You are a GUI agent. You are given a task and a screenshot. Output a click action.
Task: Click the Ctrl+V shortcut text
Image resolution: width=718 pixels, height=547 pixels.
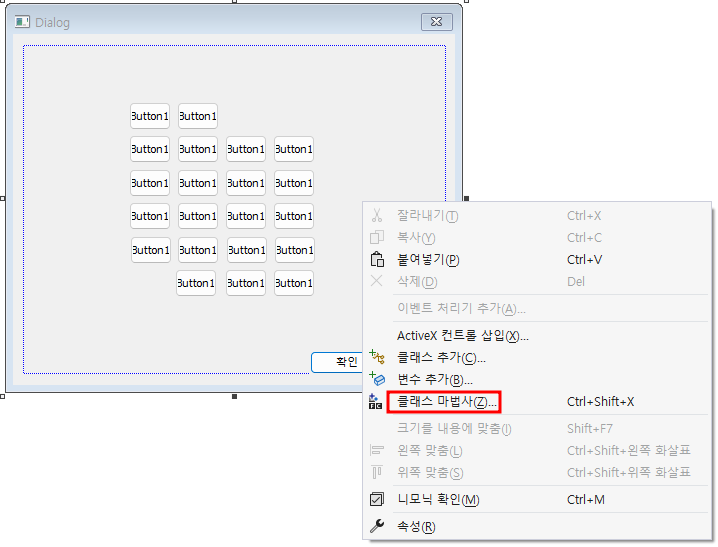pos(584,260)
